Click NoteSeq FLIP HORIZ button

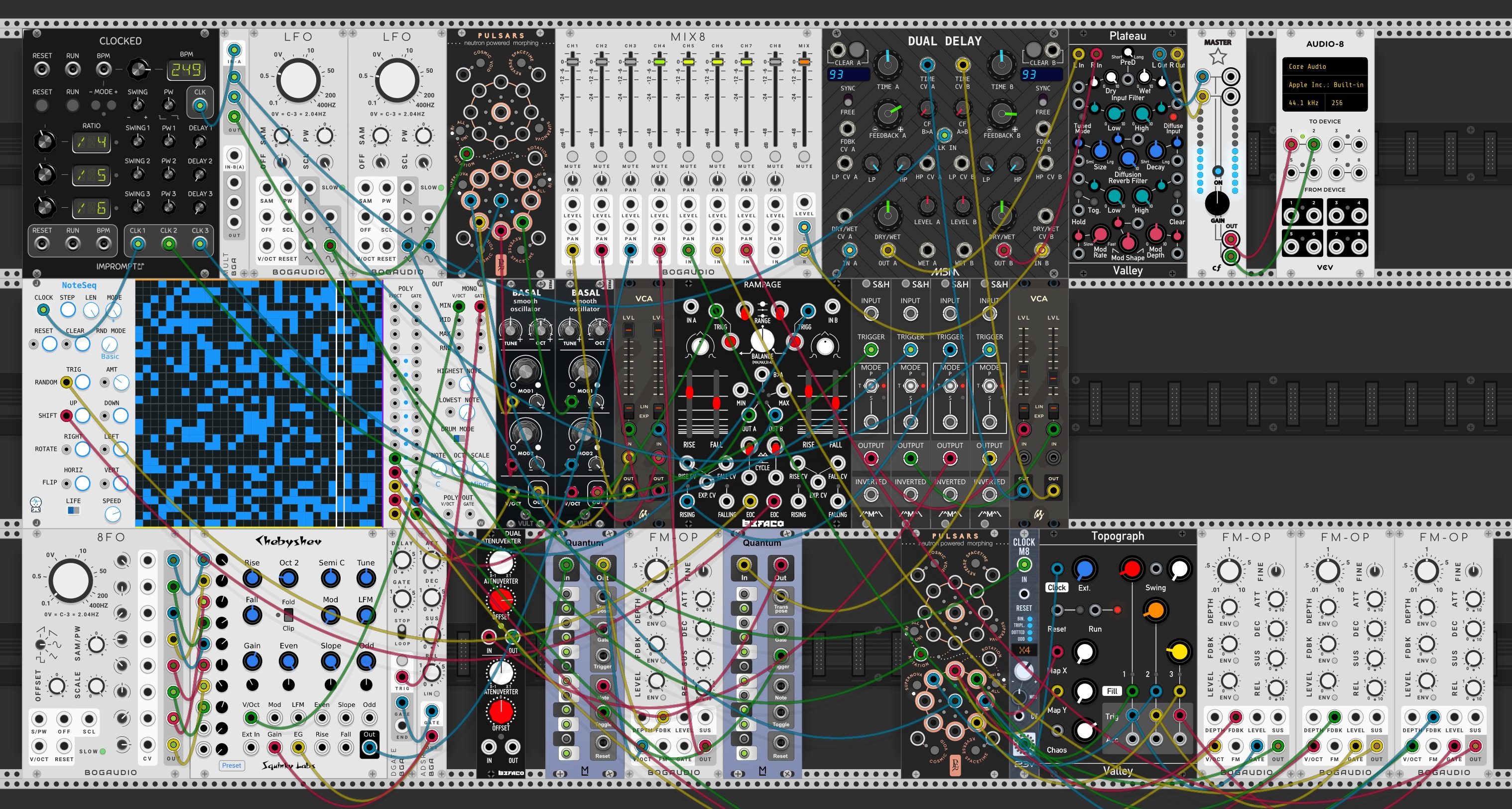tap(82, 483)
